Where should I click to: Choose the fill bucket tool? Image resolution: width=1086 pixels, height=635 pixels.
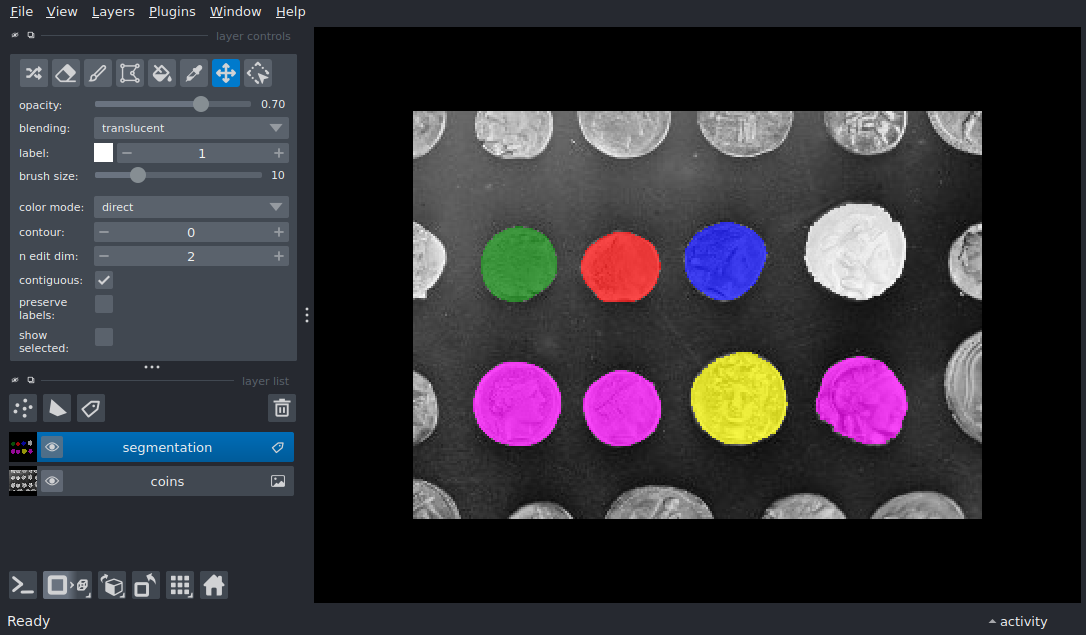pyautogui.click(x=161, y=73)
